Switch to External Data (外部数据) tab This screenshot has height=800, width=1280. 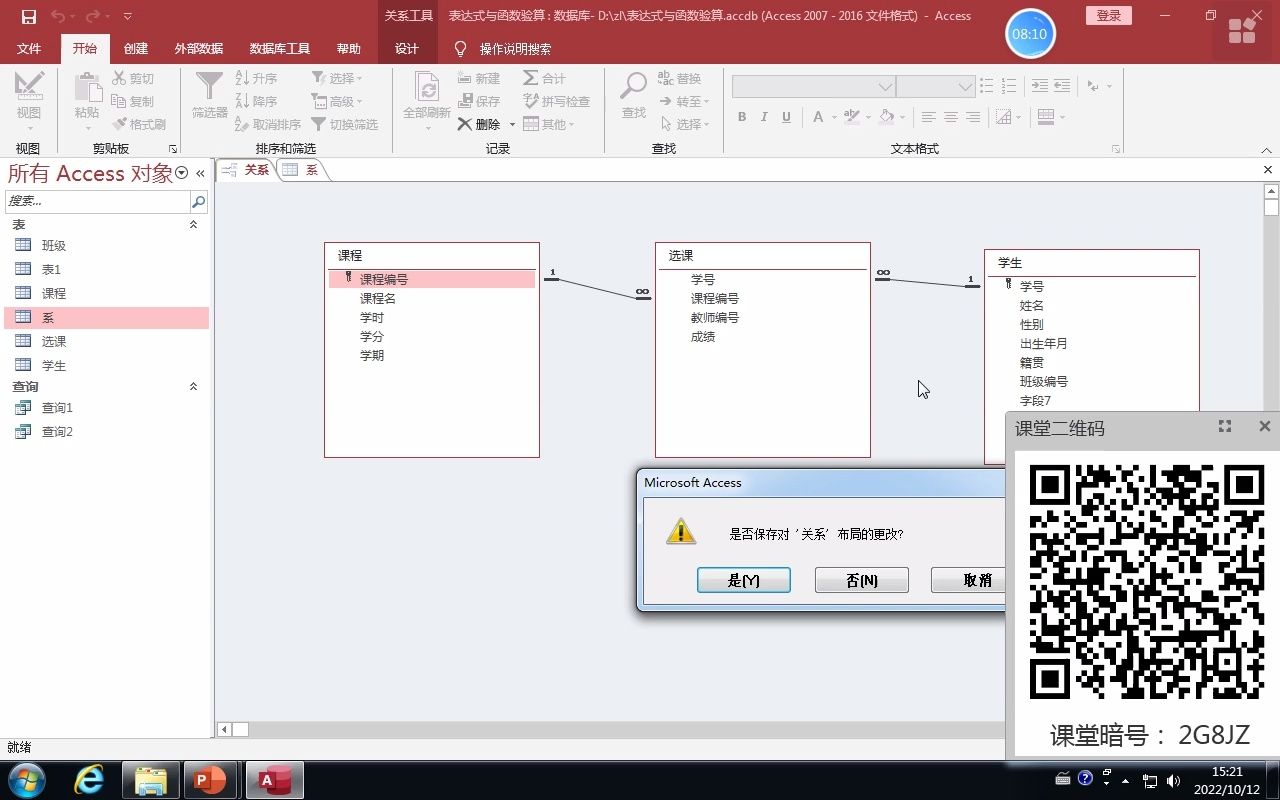point(199,49)
